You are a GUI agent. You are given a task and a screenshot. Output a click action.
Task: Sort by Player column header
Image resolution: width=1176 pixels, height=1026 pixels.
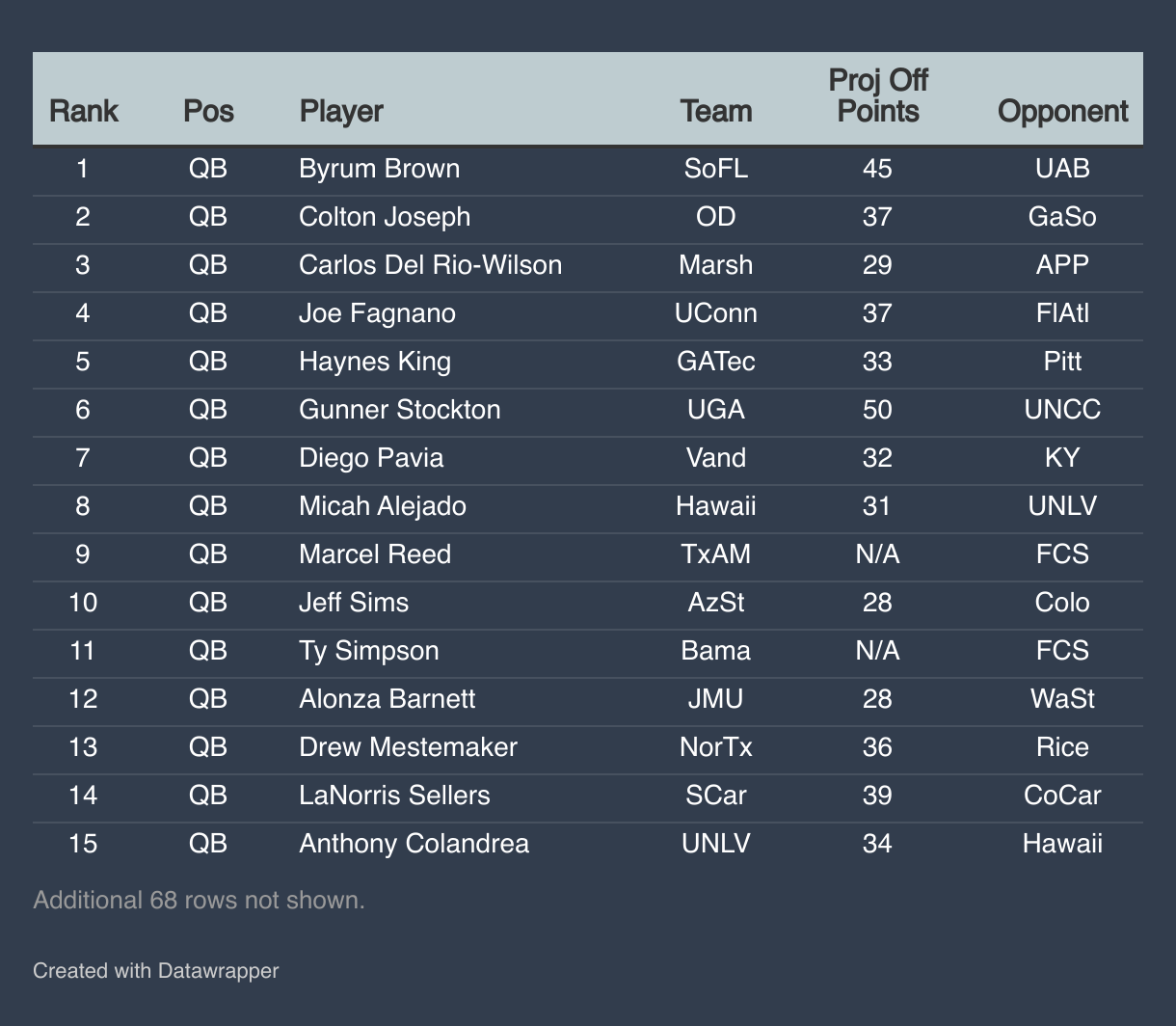pos(341,111)
